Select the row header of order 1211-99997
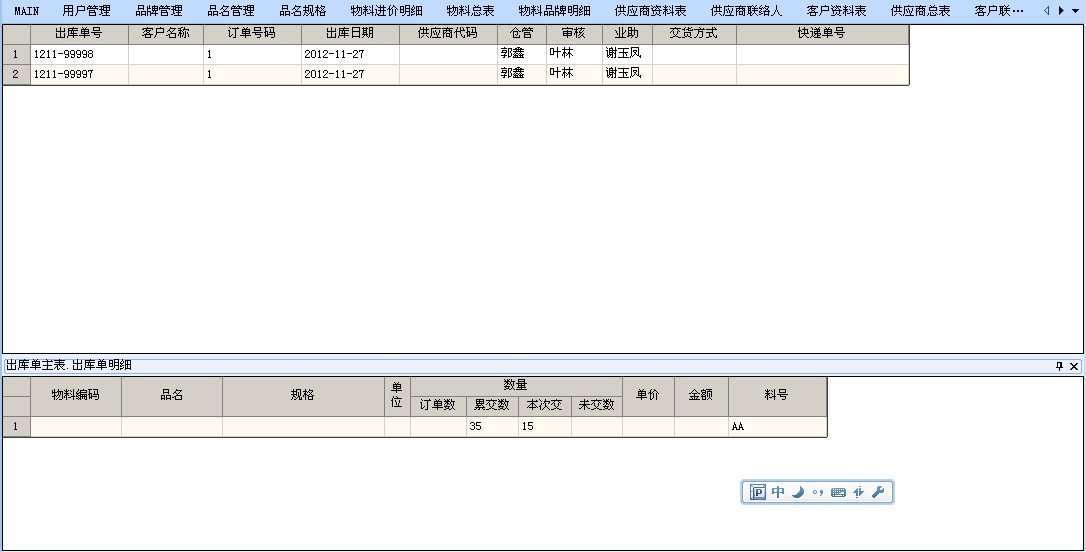 tap(16, 74)
